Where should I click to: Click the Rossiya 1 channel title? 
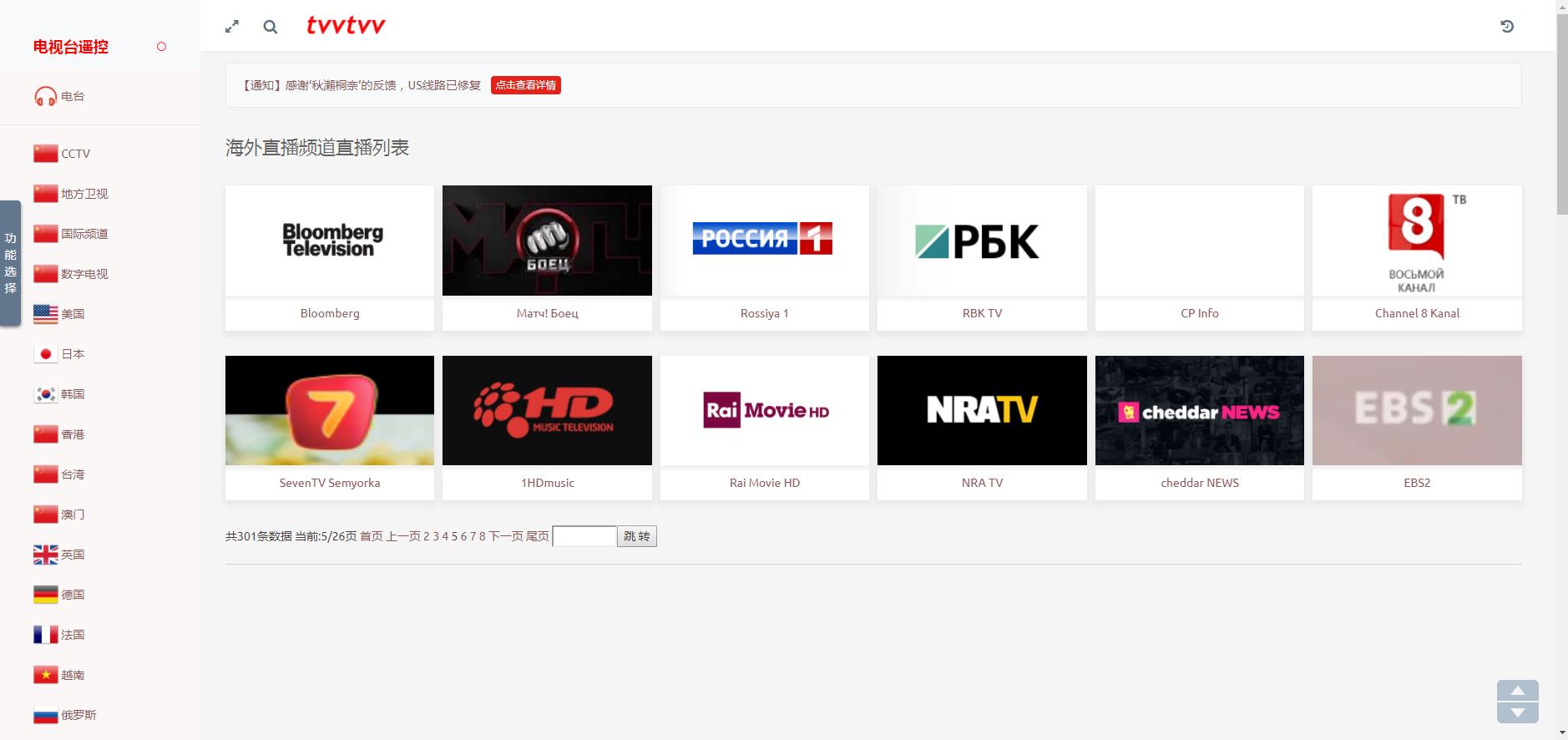click(765, 313)
